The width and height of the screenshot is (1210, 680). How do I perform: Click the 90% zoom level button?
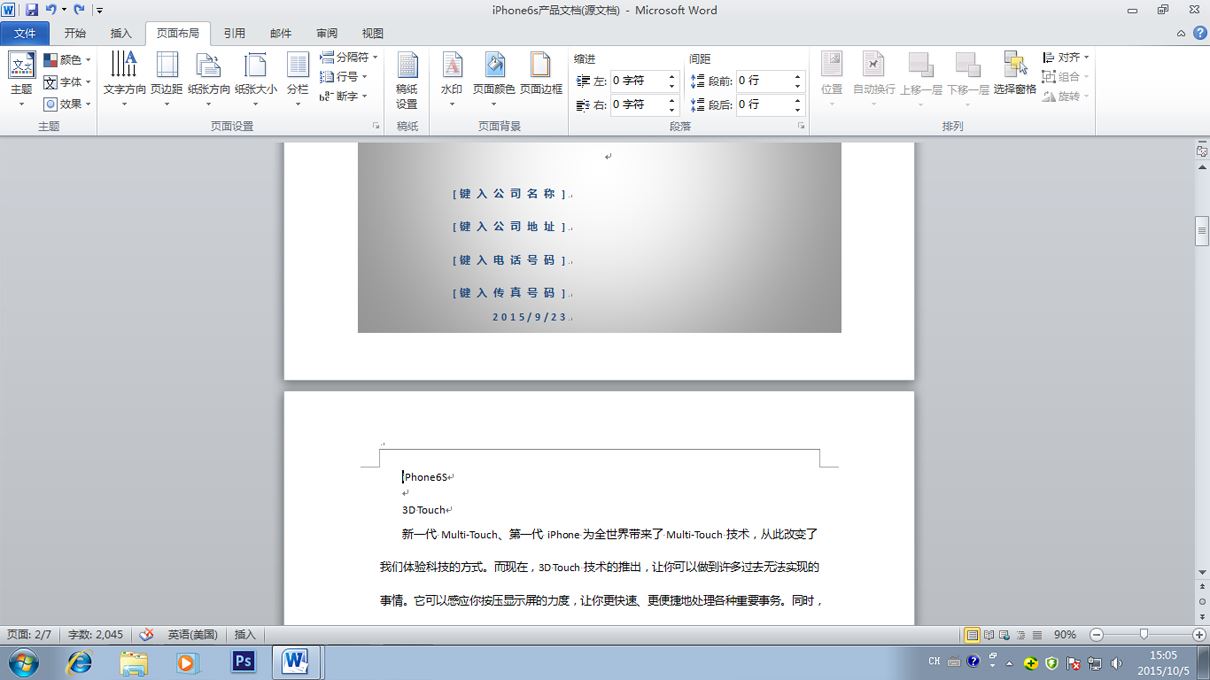pyautogui.click(x=1065, y=635)
